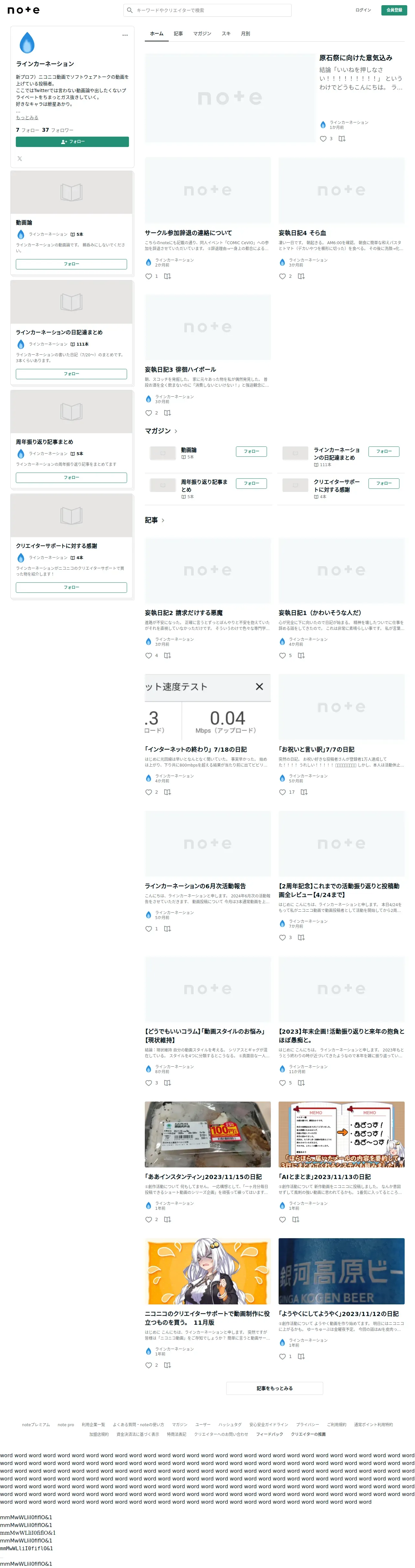Like 妄執日記2 請求だけする悪魔 post

[148, 655]
